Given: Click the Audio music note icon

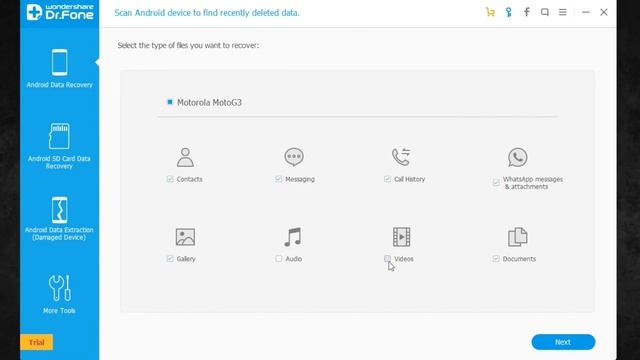Looking at the screenshot, I should pyautogui.click(x=293, y=237).
